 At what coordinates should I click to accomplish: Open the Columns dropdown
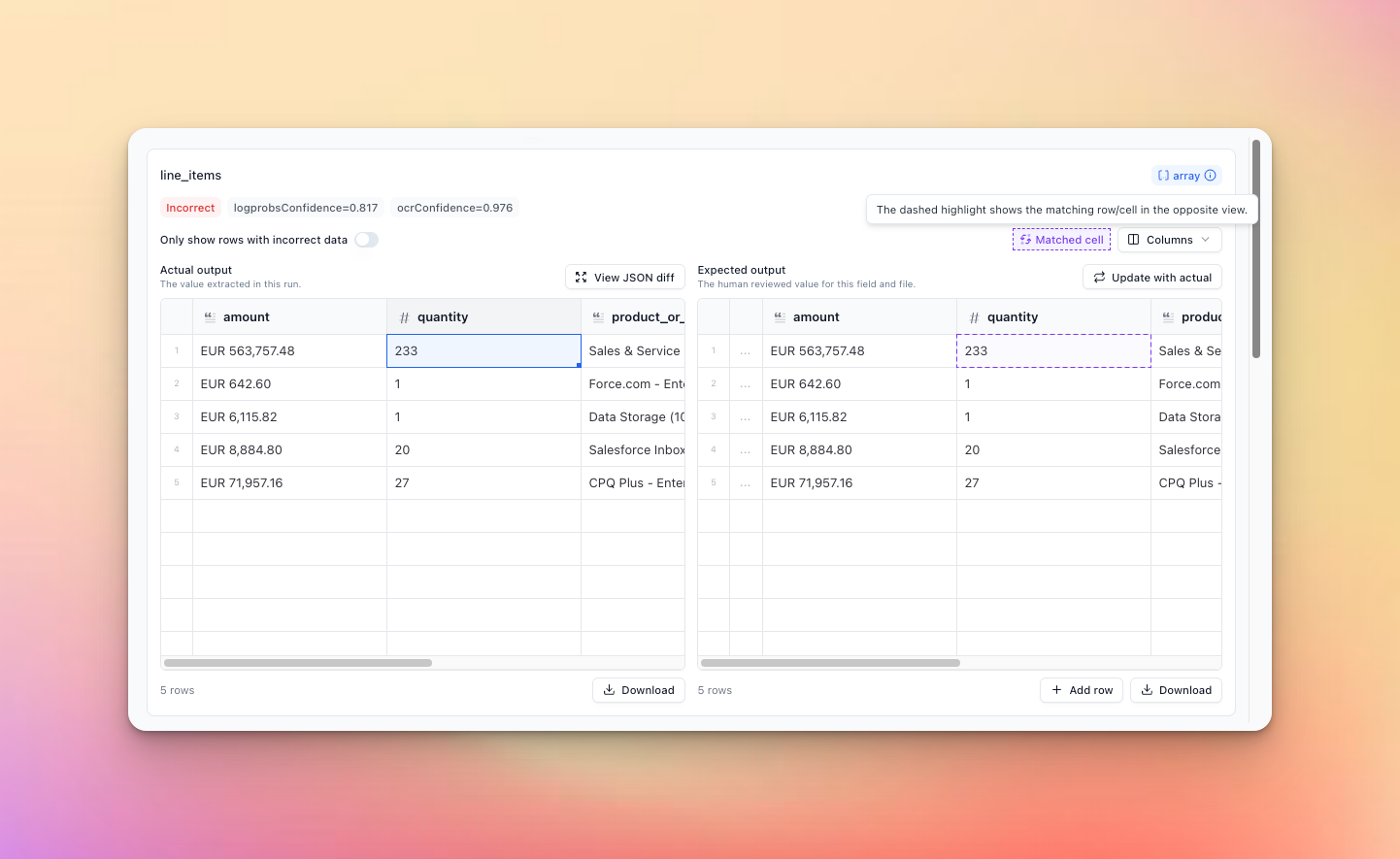[x=1169, y=240]
